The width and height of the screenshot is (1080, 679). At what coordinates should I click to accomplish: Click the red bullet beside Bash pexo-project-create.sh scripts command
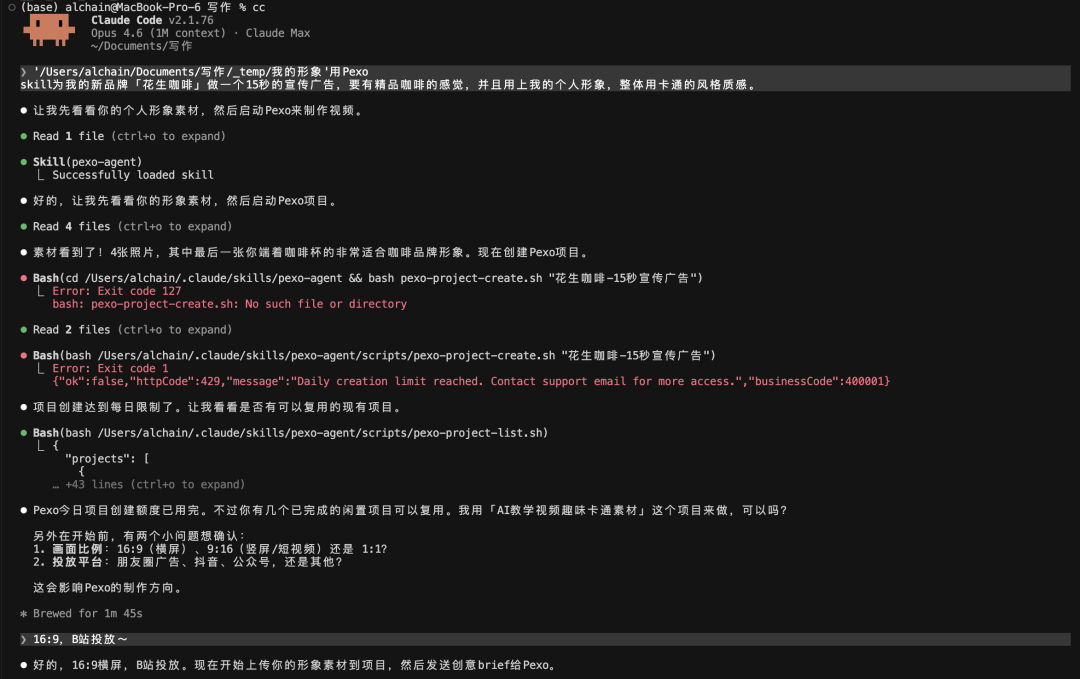(x=23, y=355)
